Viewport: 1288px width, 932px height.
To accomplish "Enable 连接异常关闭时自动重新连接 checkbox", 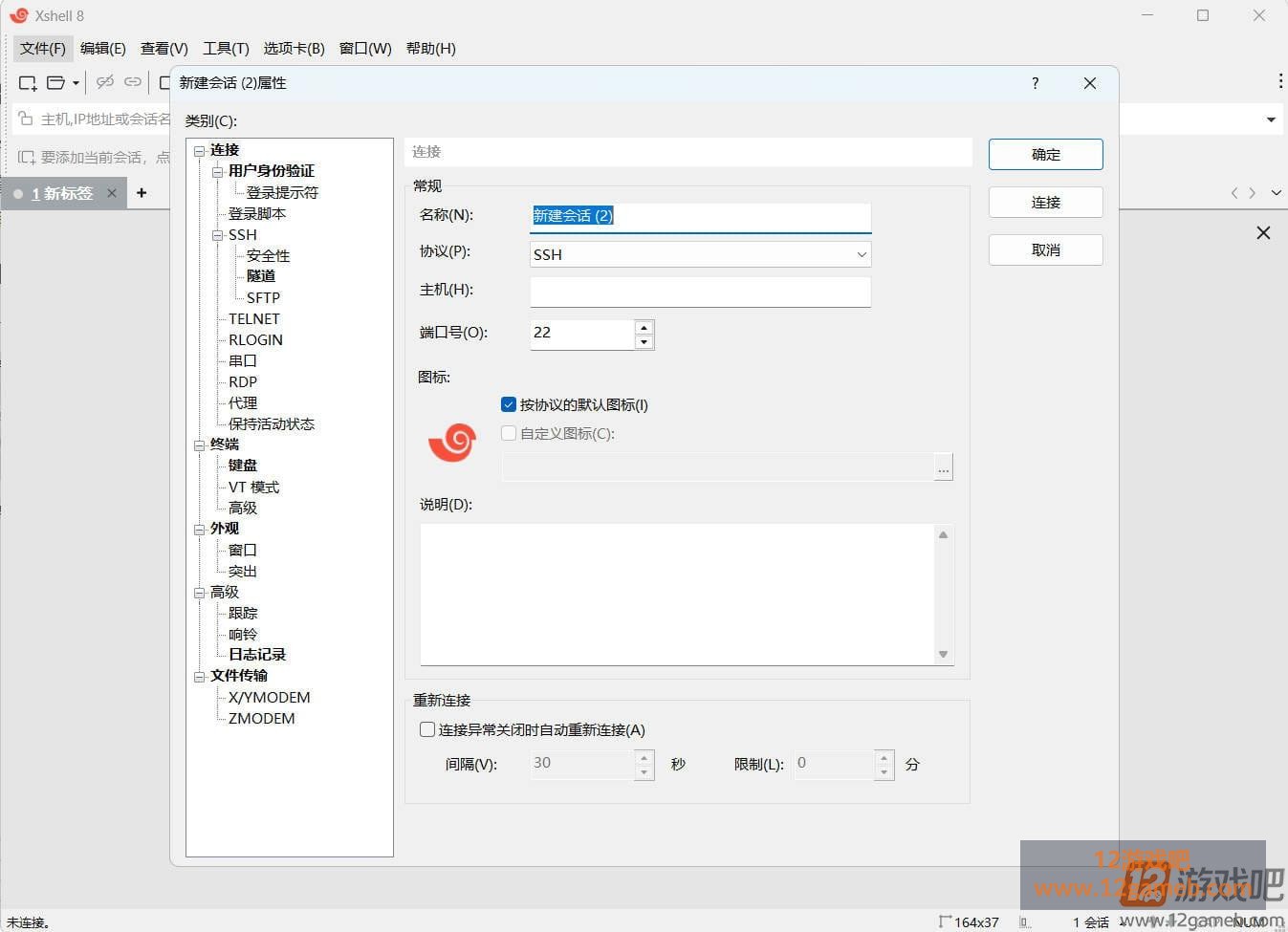I will [427, 729].
